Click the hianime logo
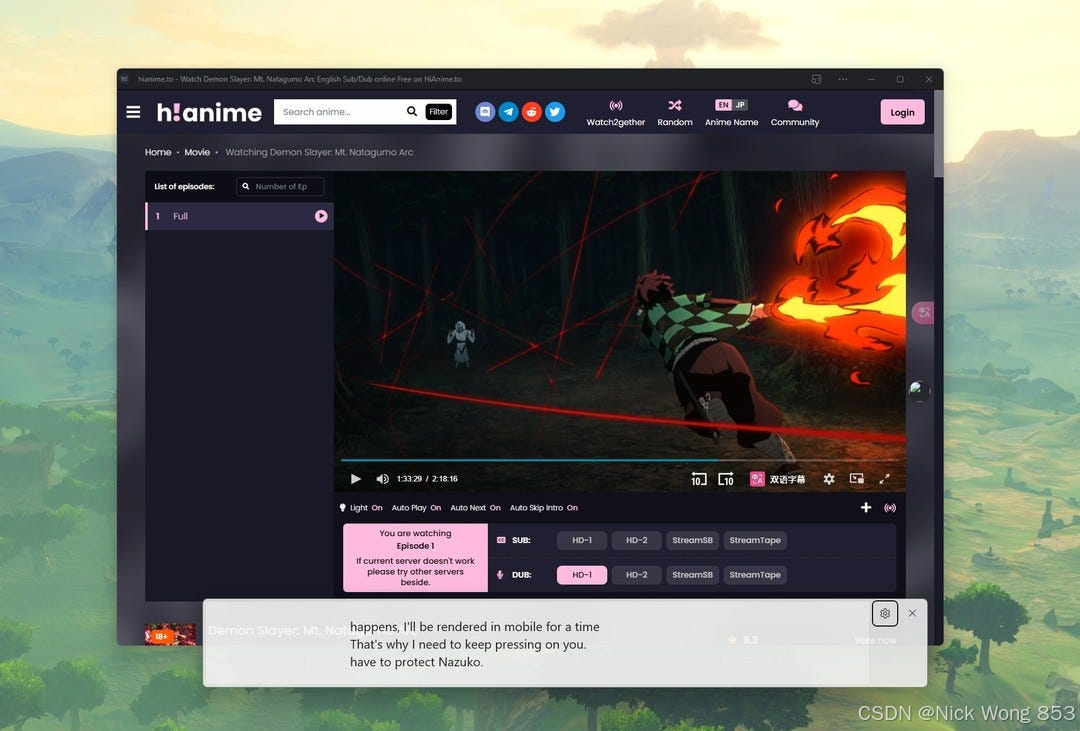 point(209,112)
